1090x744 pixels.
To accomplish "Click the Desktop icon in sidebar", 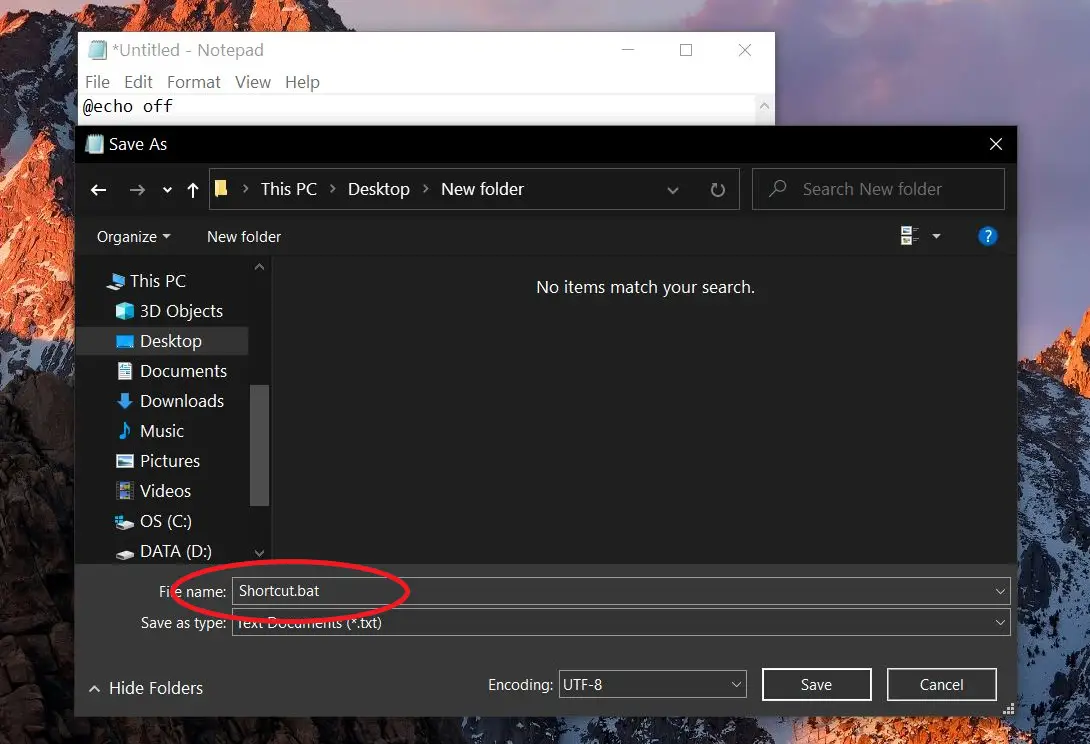I will (124, 341).
